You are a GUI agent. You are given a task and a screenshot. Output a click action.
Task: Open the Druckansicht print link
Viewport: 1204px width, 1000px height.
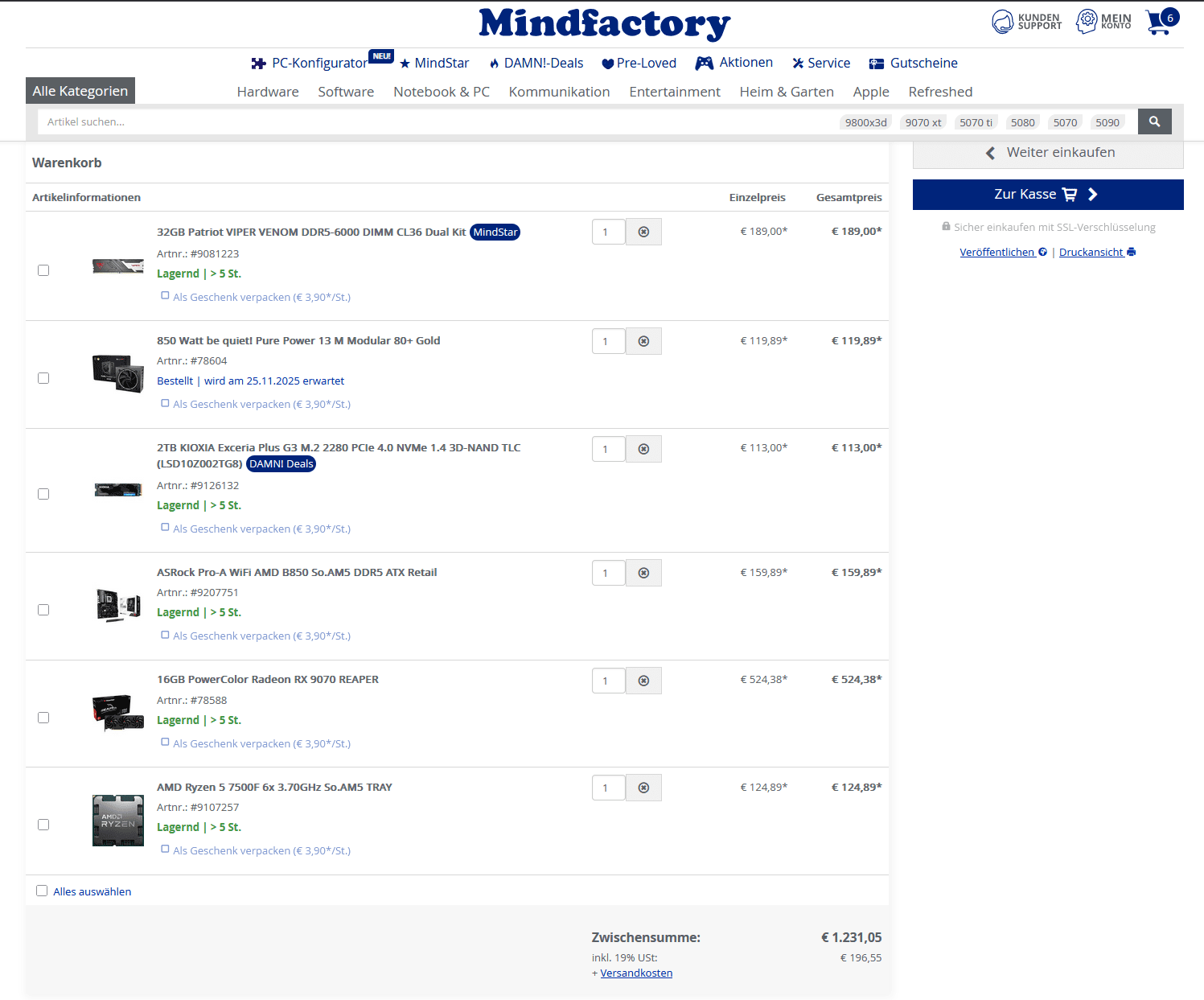click(1097, 252)
